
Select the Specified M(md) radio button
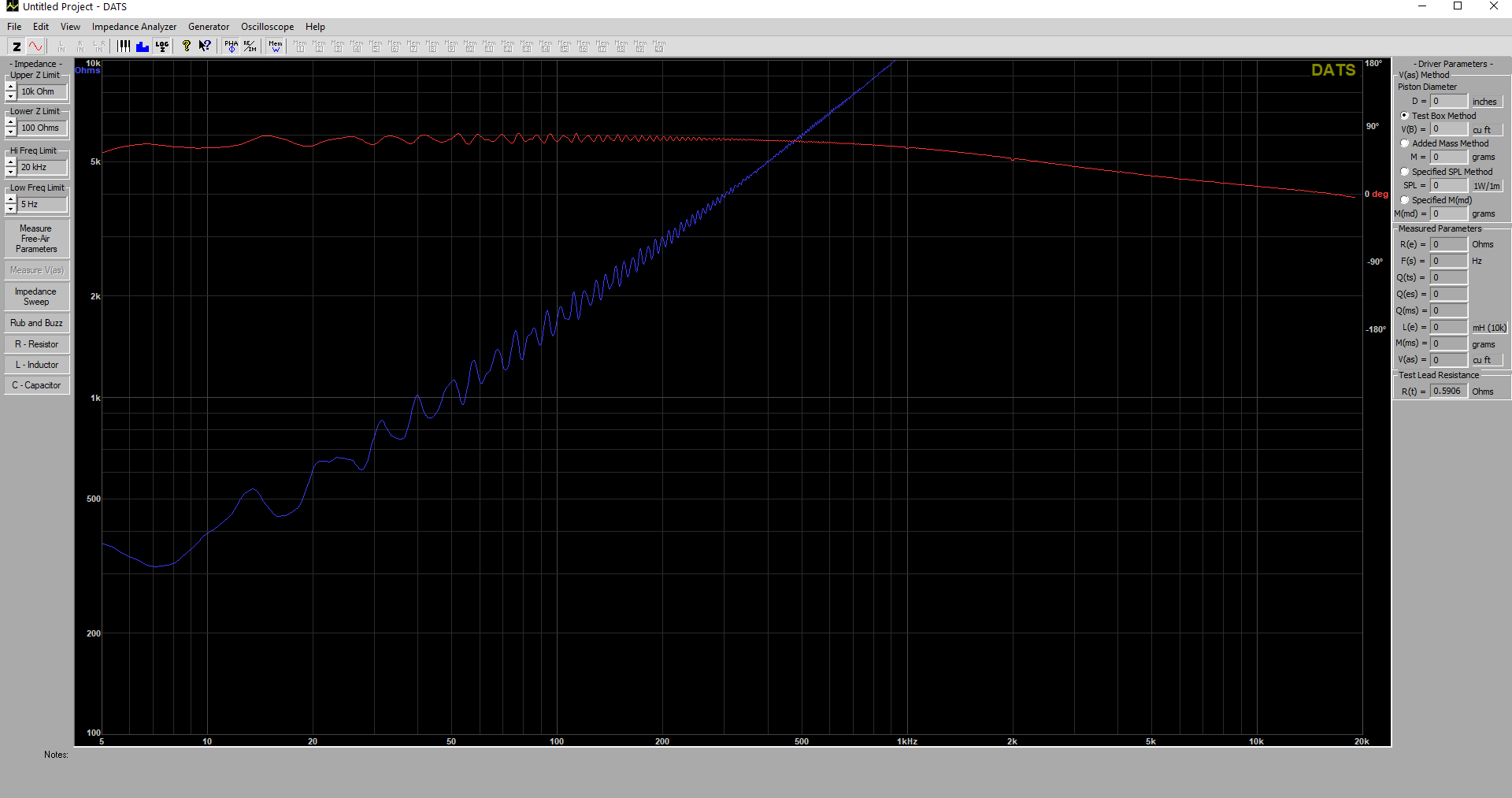pyautogui.click(x=1404, y=200)
